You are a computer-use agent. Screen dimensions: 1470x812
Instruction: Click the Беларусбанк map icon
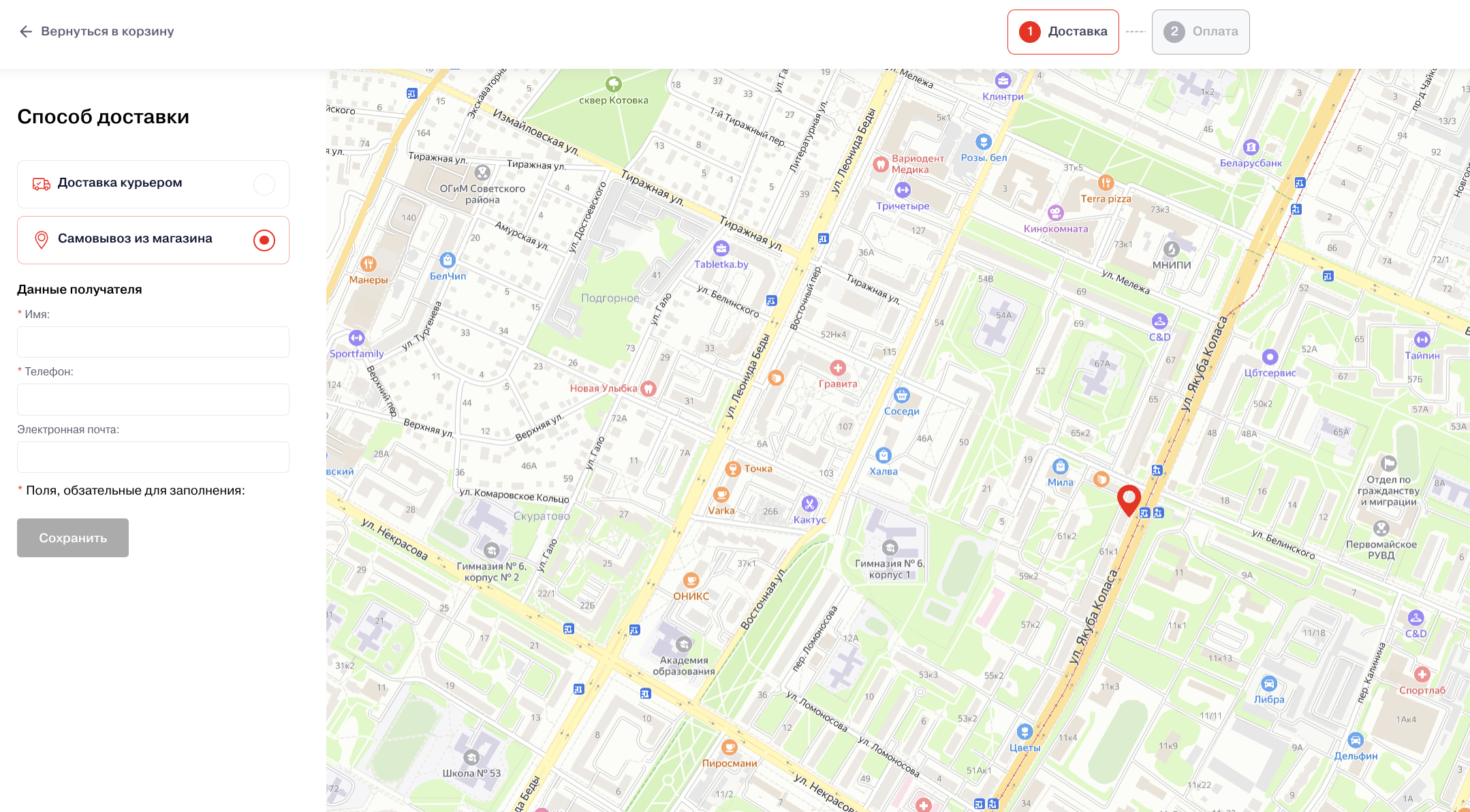coord(1251,147)
